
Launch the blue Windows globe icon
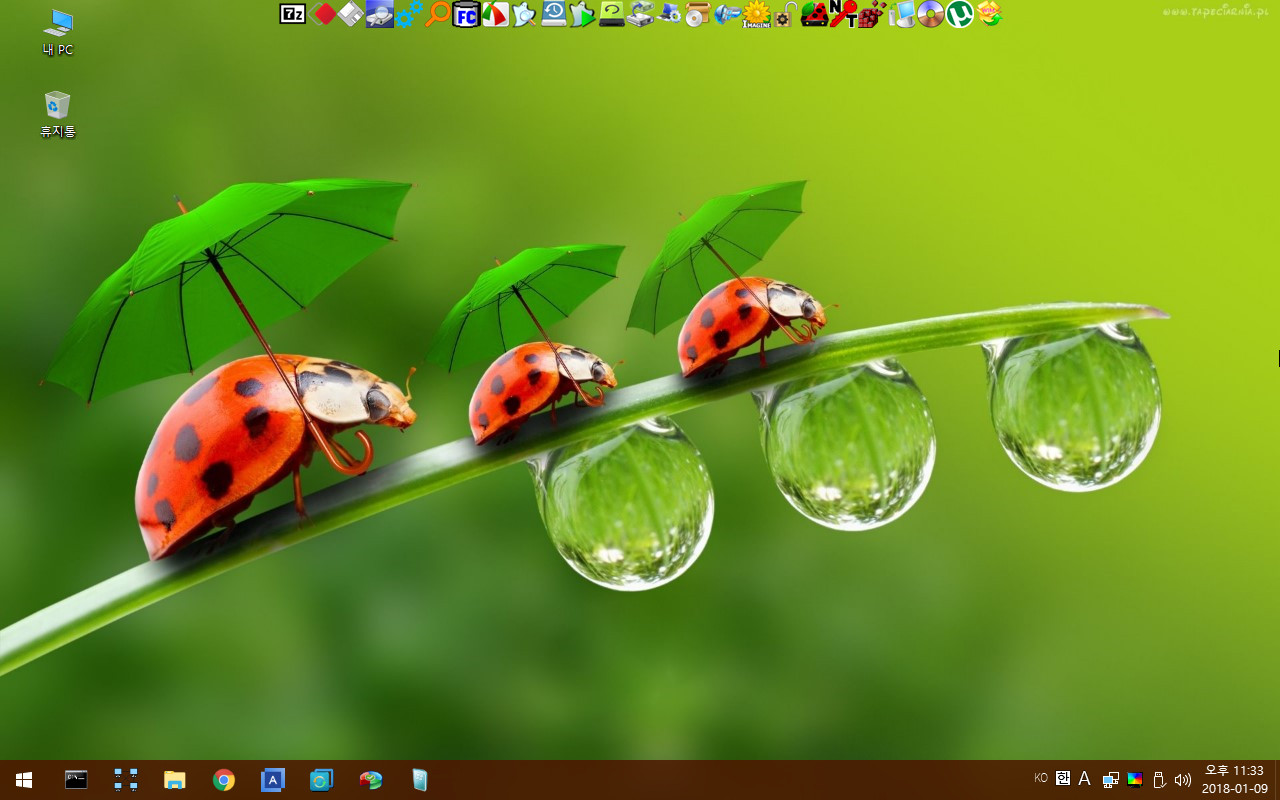click(727, 14)
